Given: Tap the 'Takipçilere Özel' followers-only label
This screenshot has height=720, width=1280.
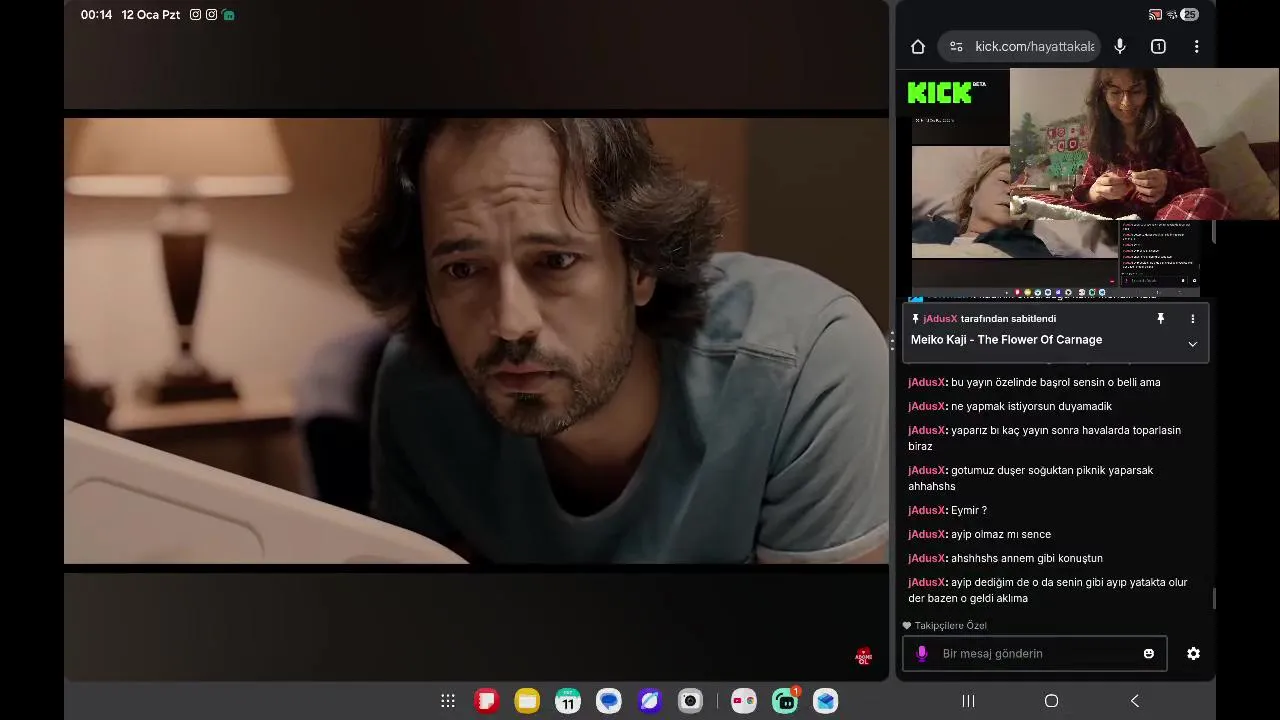Looking at the screenshot, I should [945, 625].
